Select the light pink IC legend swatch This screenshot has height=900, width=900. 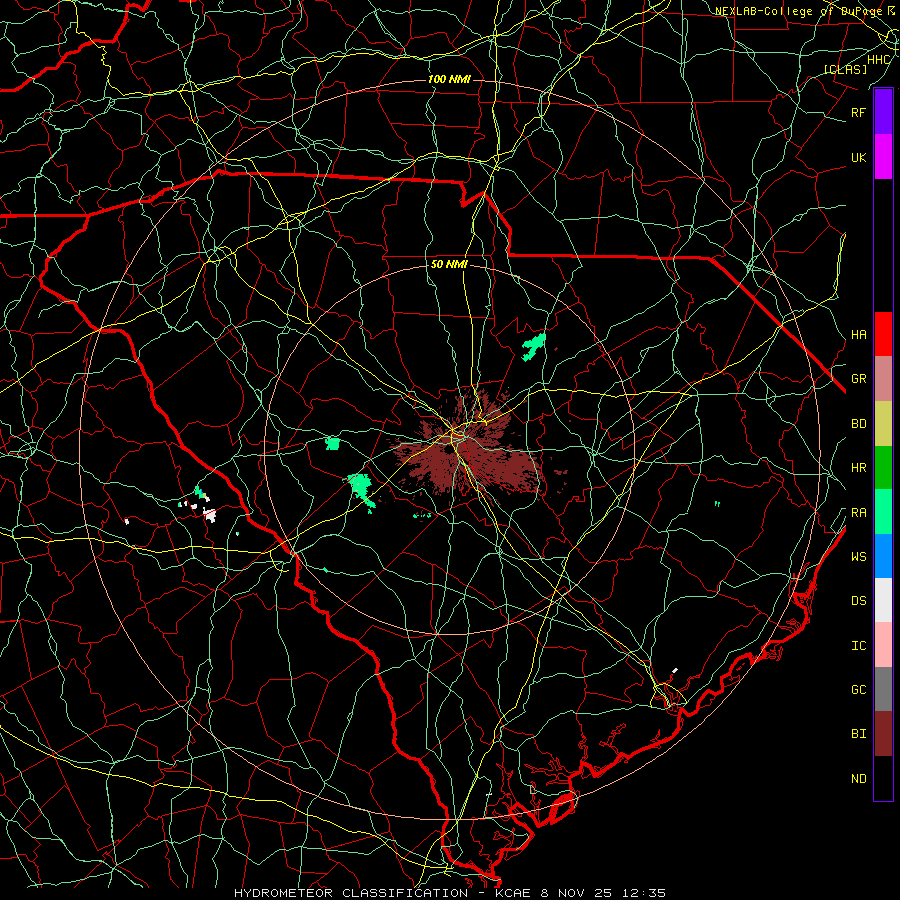coord(883,645)
